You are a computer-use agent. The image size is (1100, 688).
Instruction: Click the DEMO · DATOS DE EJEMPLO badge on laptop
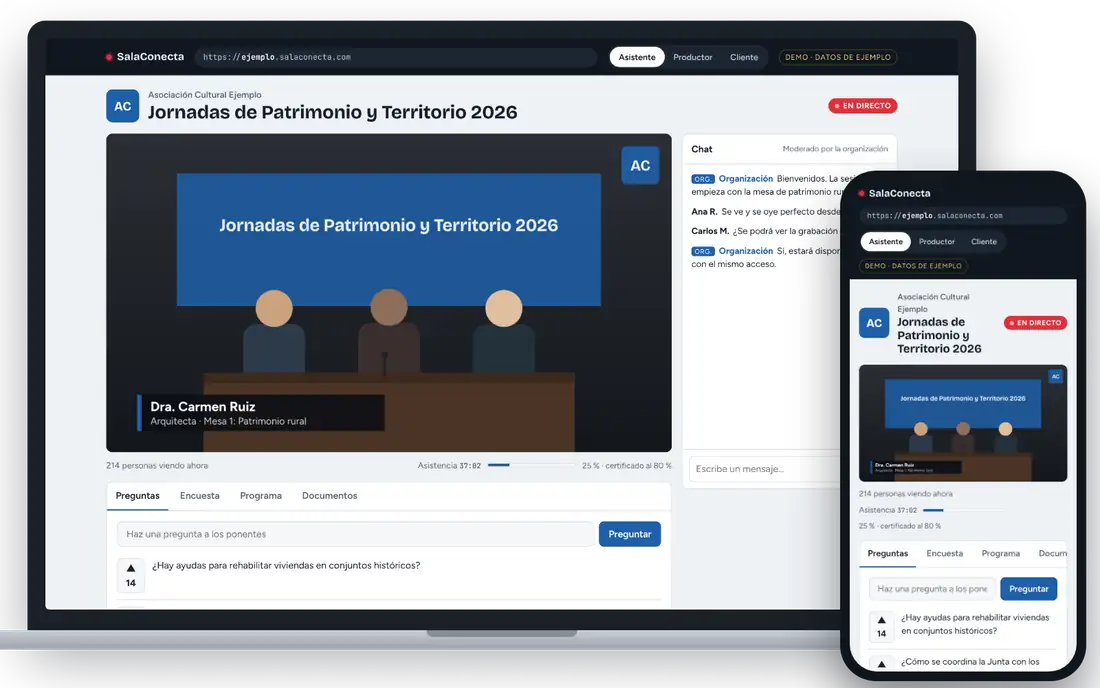click(838, 58)
